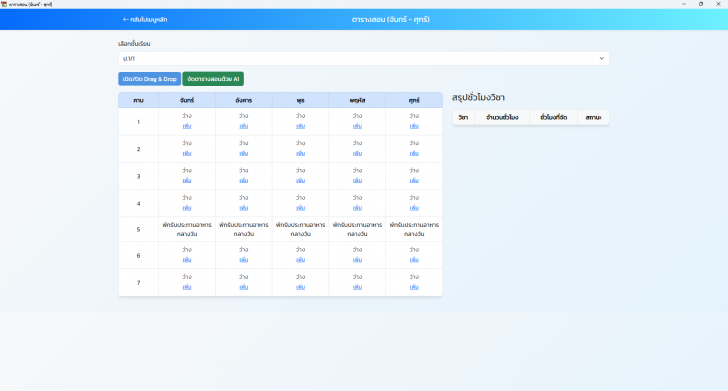The image size is (728, 391).
Task: Click the วิชา header in summary table
Action: (x=463, y=117)
